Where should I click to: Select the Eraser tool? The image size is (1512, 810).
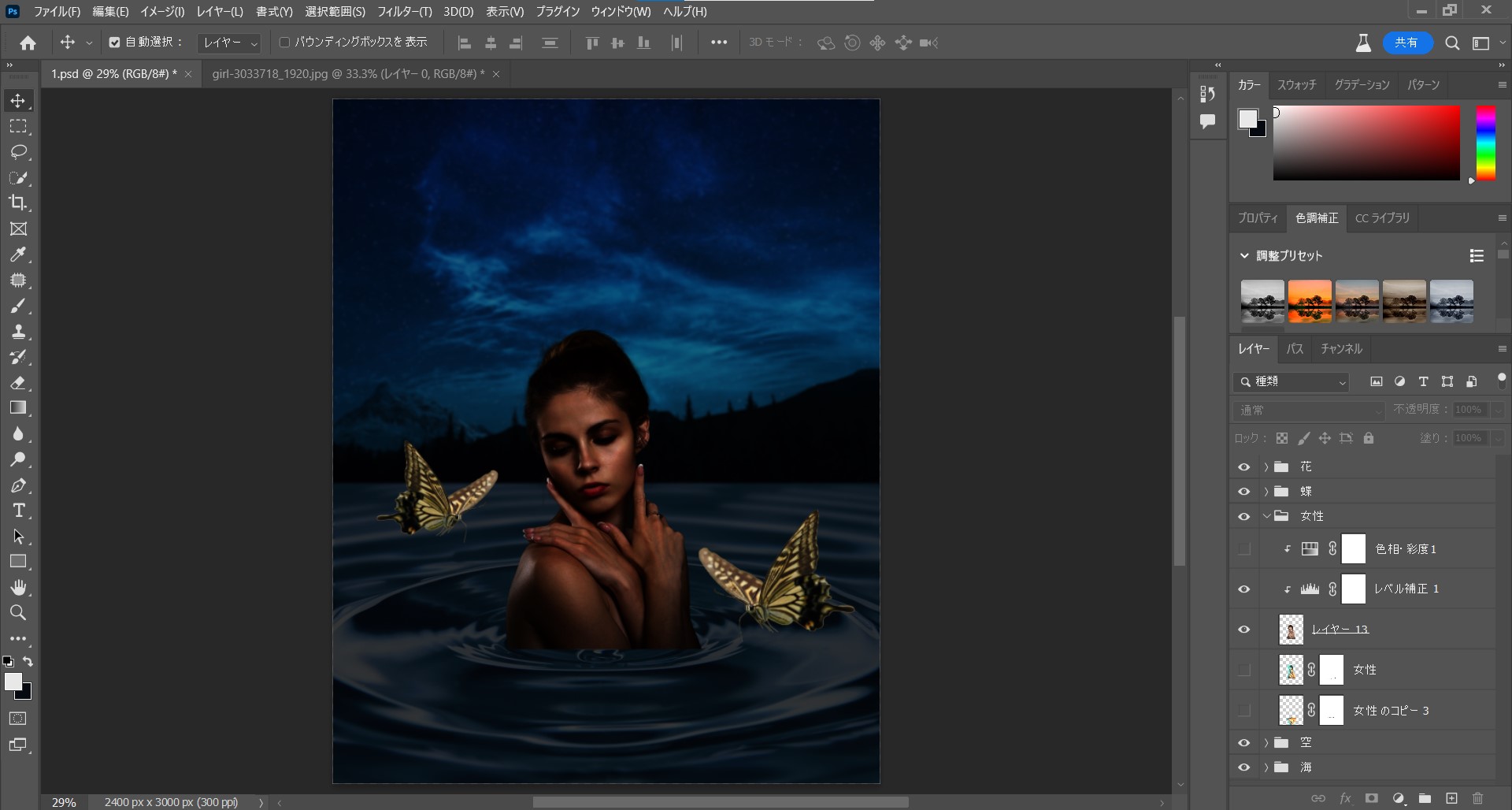(x=18, y=382)
